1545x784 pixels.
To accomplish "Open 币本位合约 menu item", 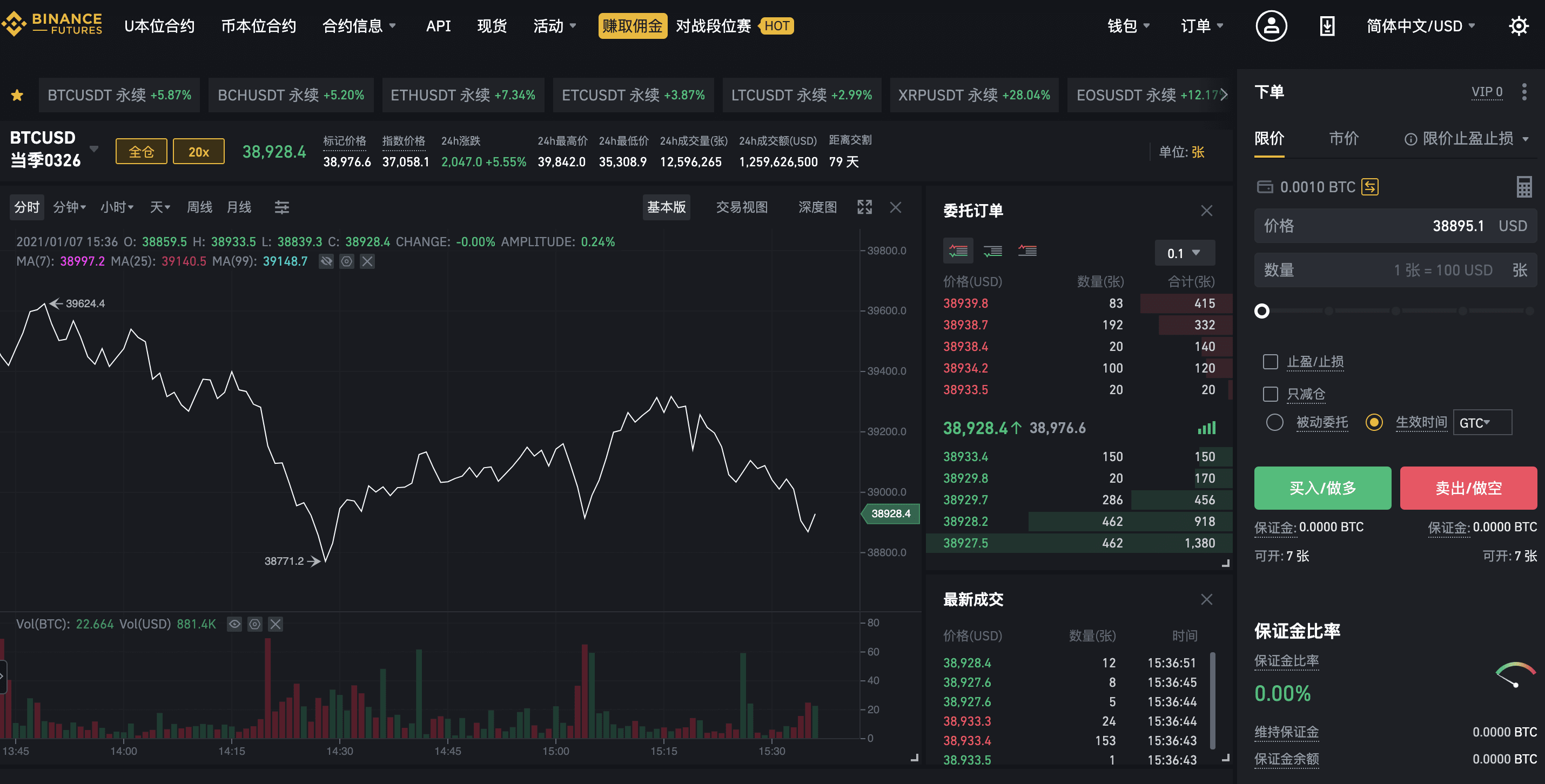I will coord(259,26).
